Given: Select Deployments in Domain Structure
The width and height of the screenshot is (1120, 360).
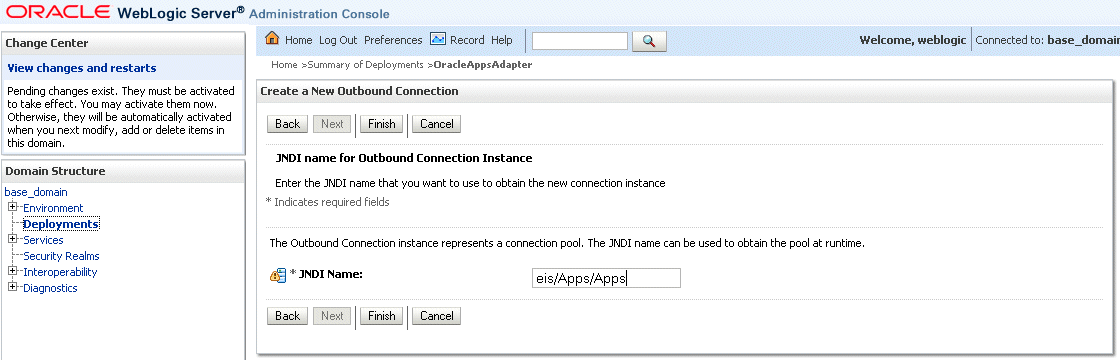Looking at the screenshot, I should (61, 224).
